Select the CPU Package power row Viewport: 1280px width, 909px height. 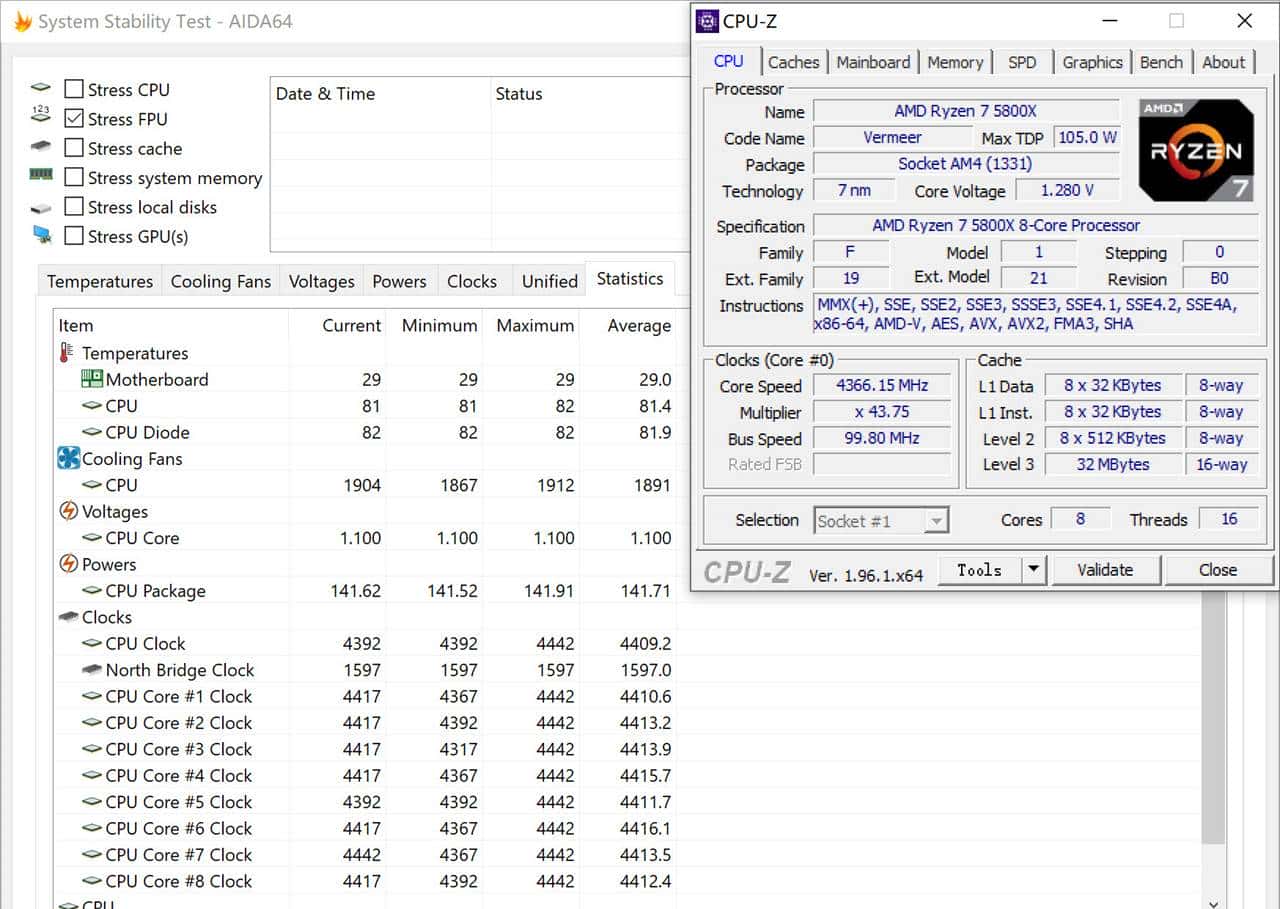click(155, 591)
